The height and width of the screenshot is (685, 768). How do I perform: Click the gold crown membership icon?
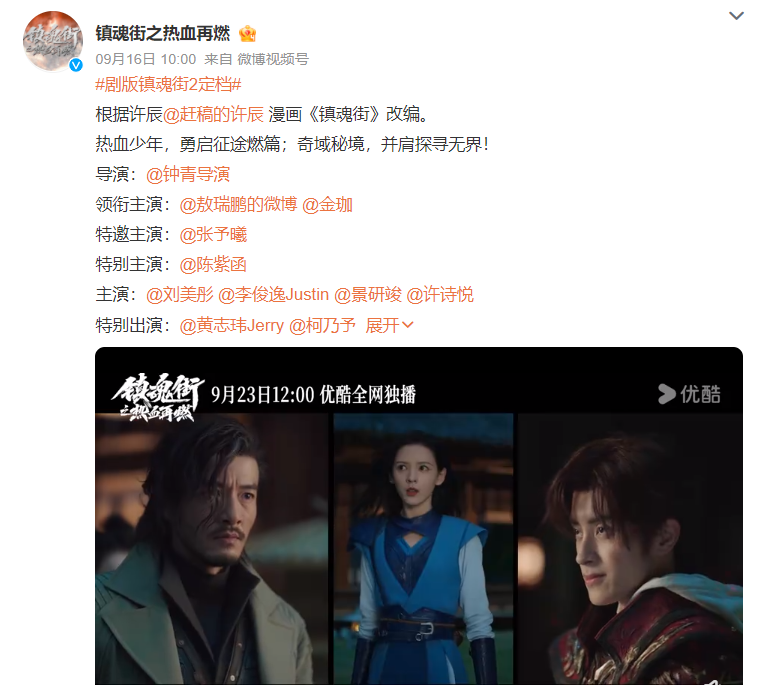[247, 34]
